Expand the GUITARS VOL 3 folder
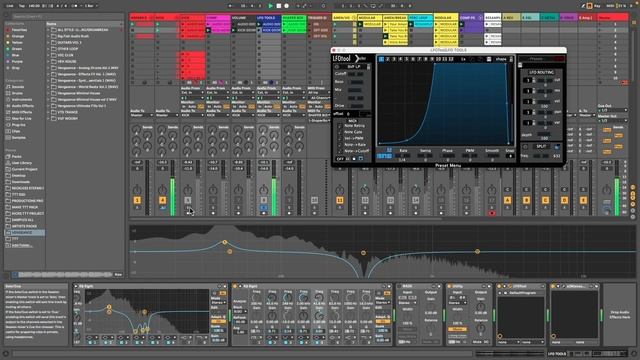640x360 pixels. pos(48,42)
